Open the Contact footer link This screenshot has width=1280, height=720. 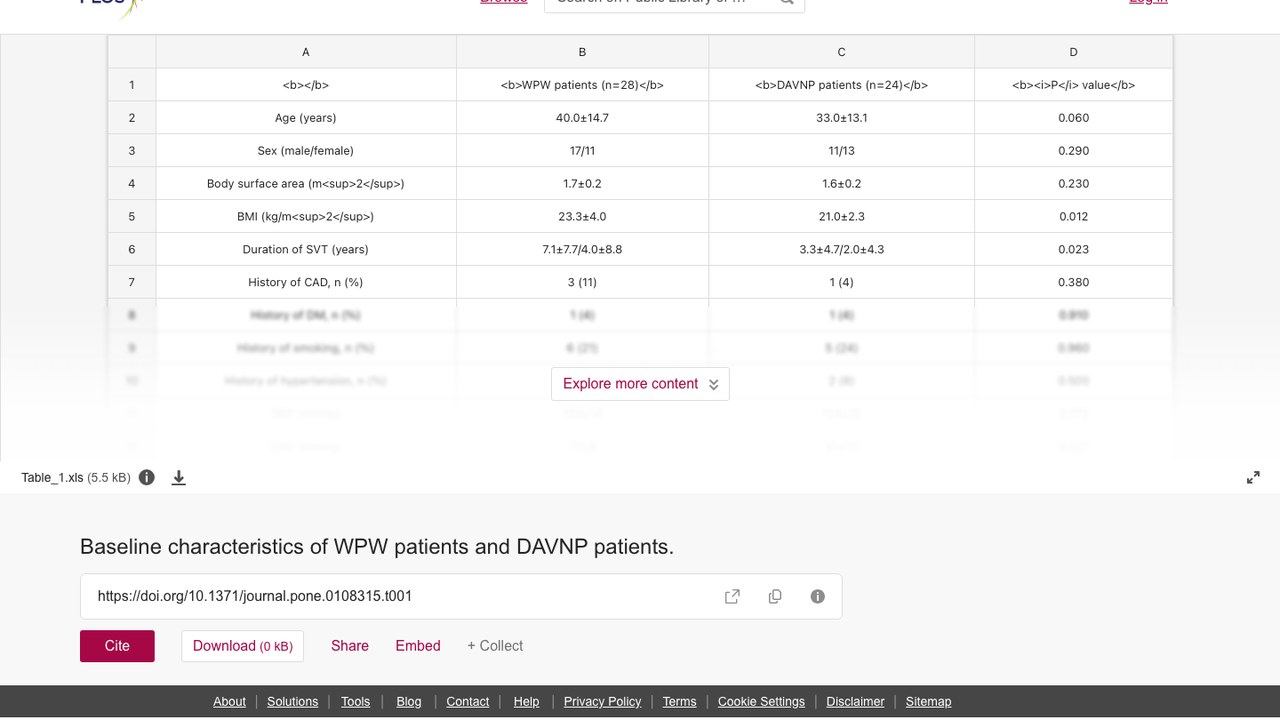(x=468, y=701)
